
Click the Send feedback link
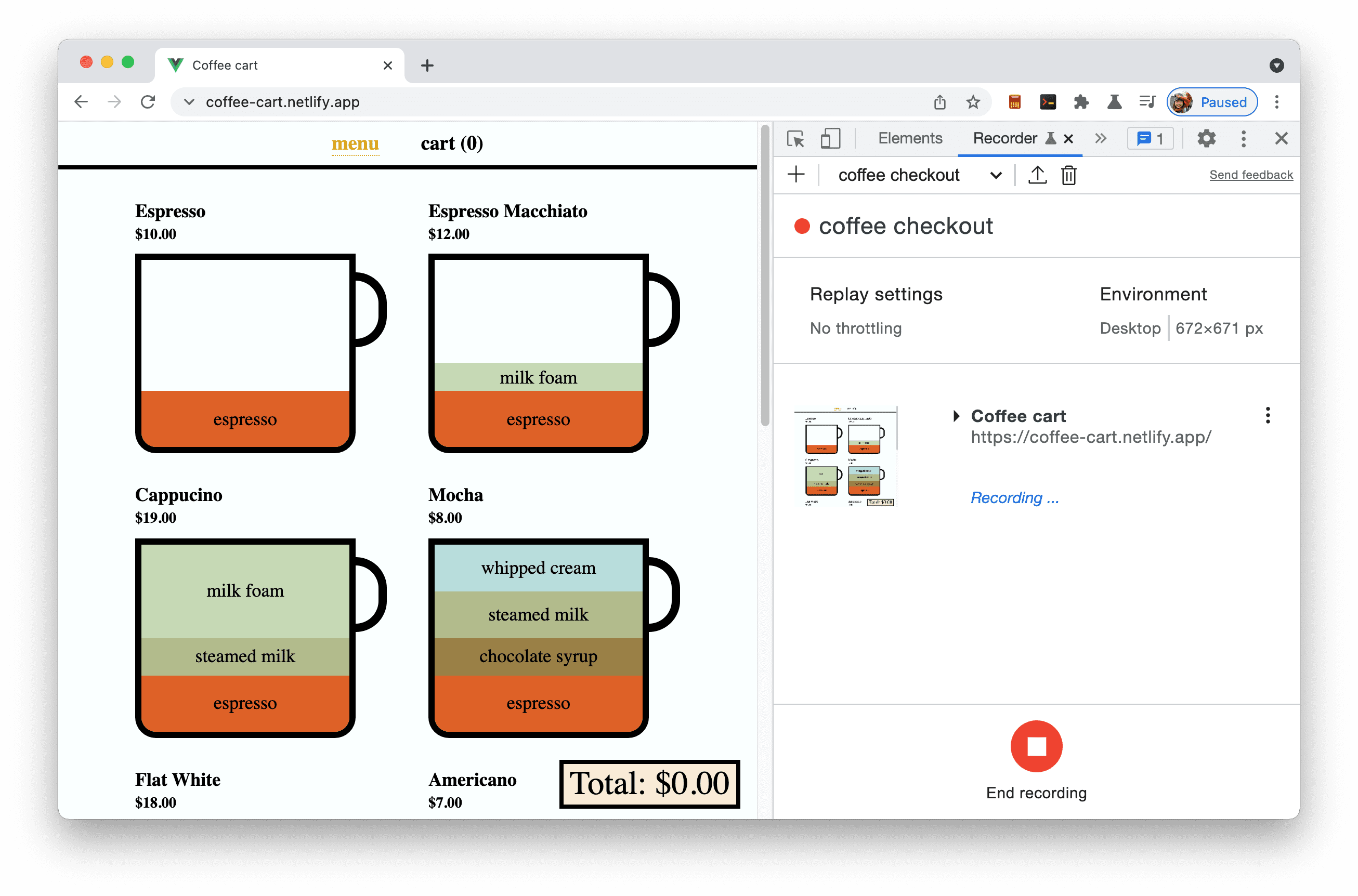(x=1252, y=174)
